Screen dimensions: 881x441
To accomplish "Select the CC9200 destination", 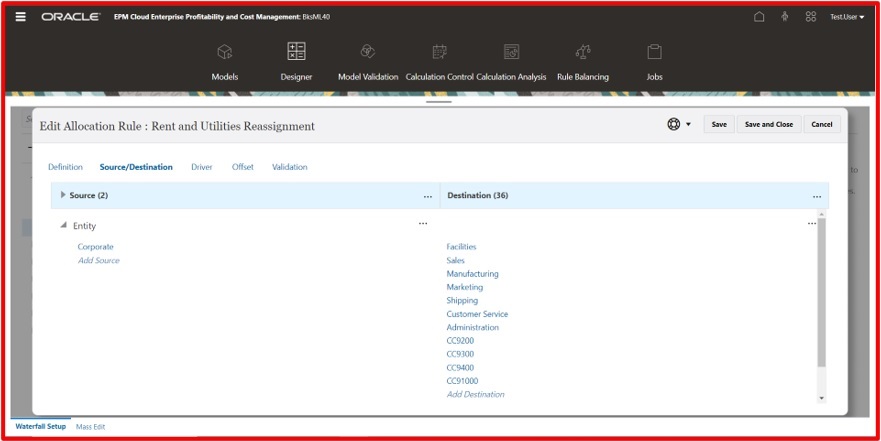I will click(460, 340).
